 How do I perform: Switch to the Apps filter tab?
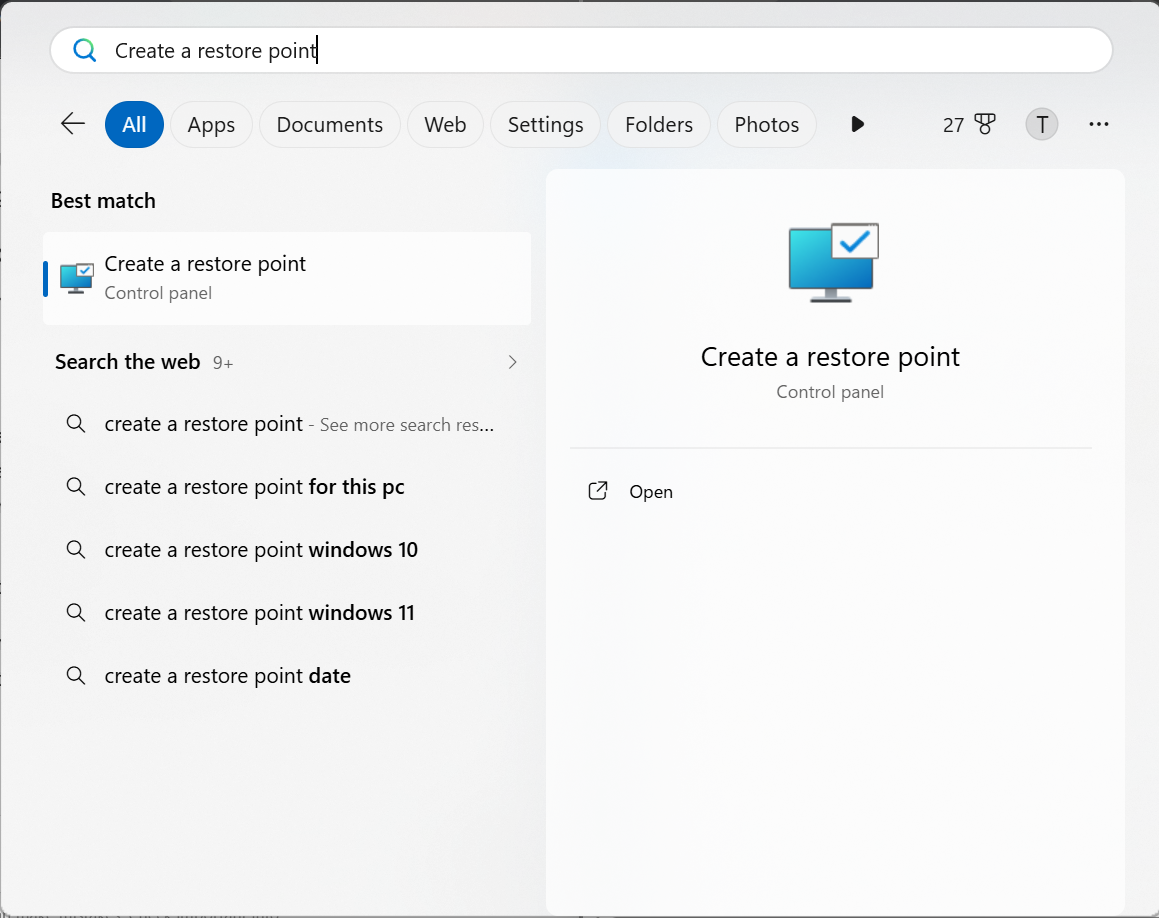tap(211, 124)
